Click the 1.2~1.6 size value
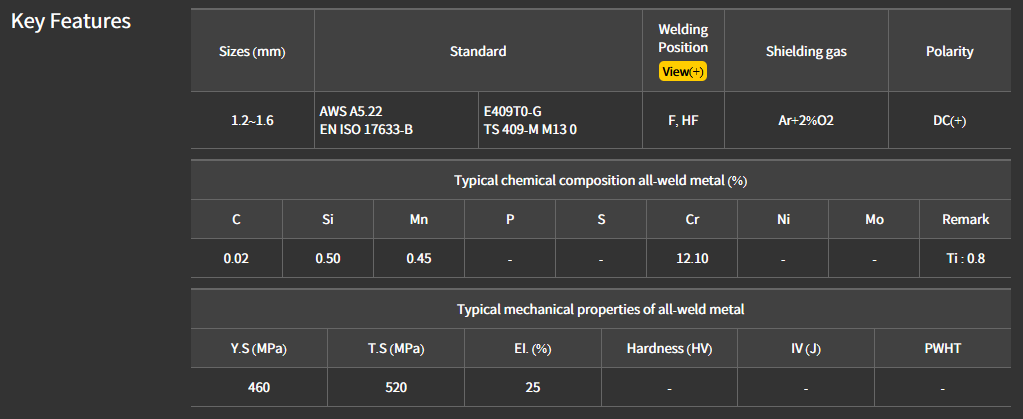The width and height of the screenshot is (1023, 419). click(252, 120)
